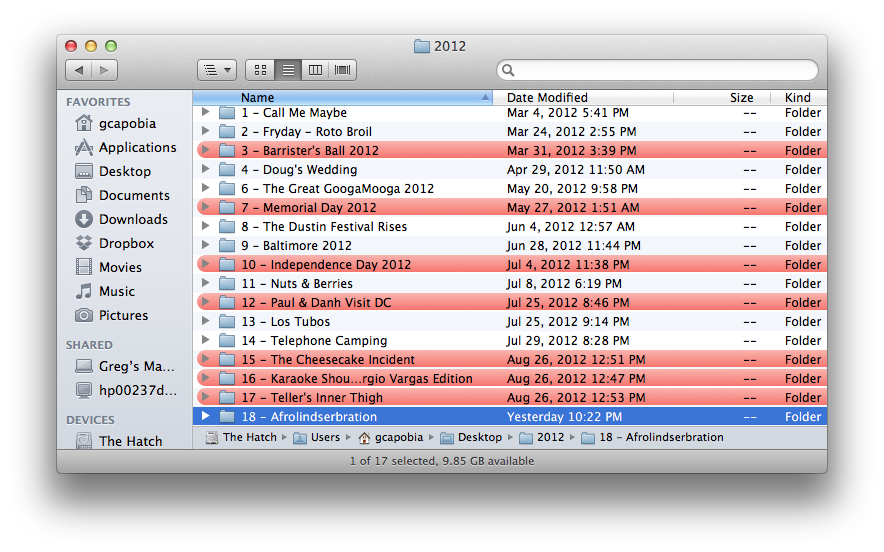Minimize window with yellow button
The height and width of the screenshot is (552, 884).
pos(91,46)
